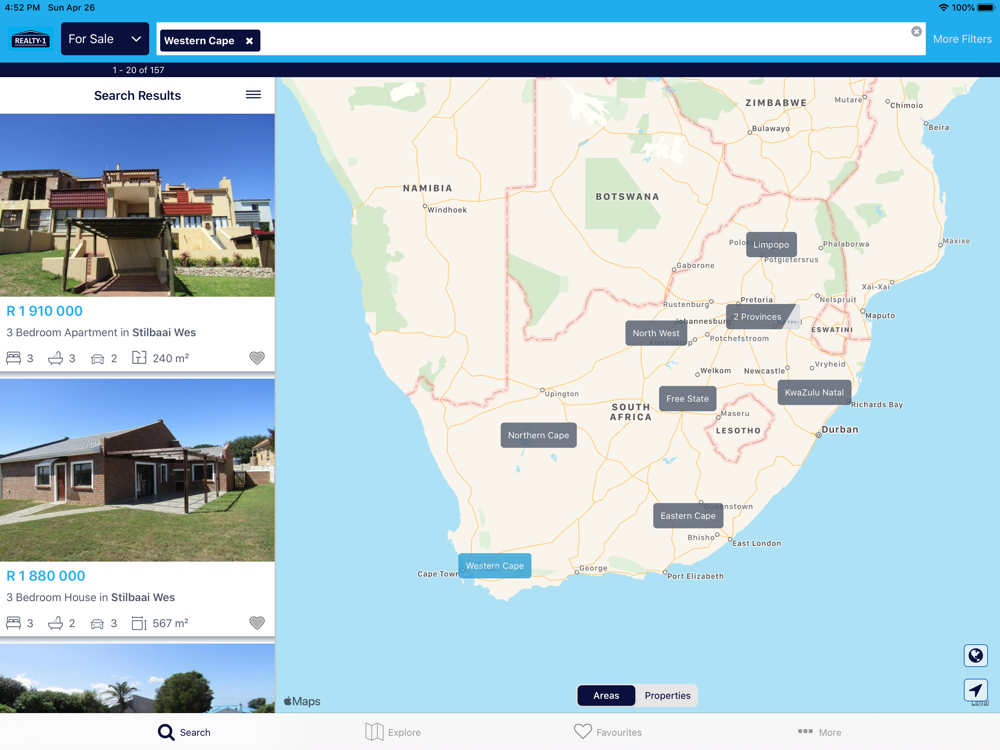
Task: Switch map to Areas view
Action: point(606,696)
